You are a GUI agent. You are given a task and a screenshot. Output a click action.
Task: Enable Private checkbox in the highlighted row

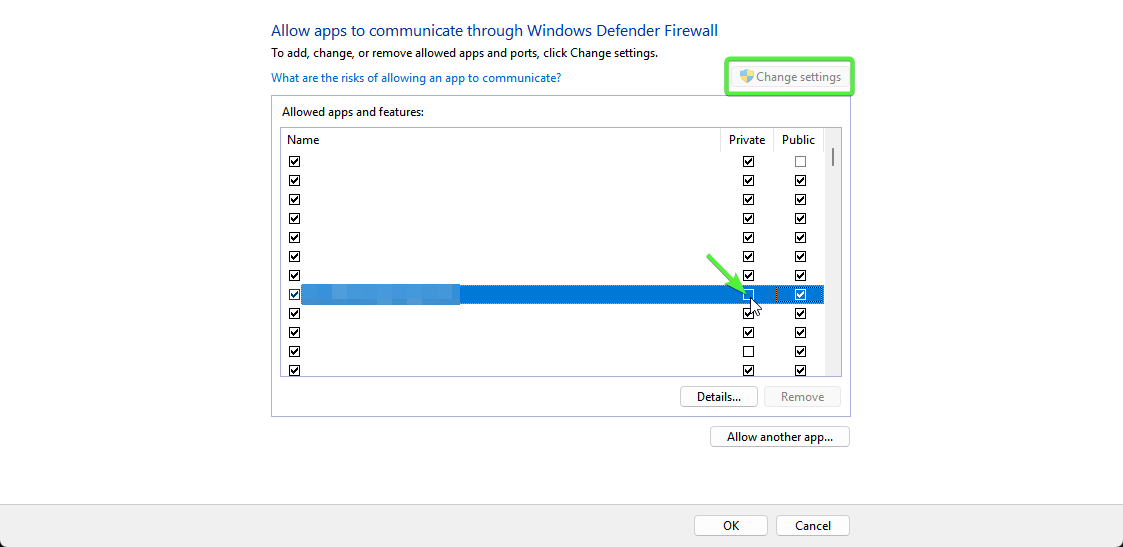(748, 295)
